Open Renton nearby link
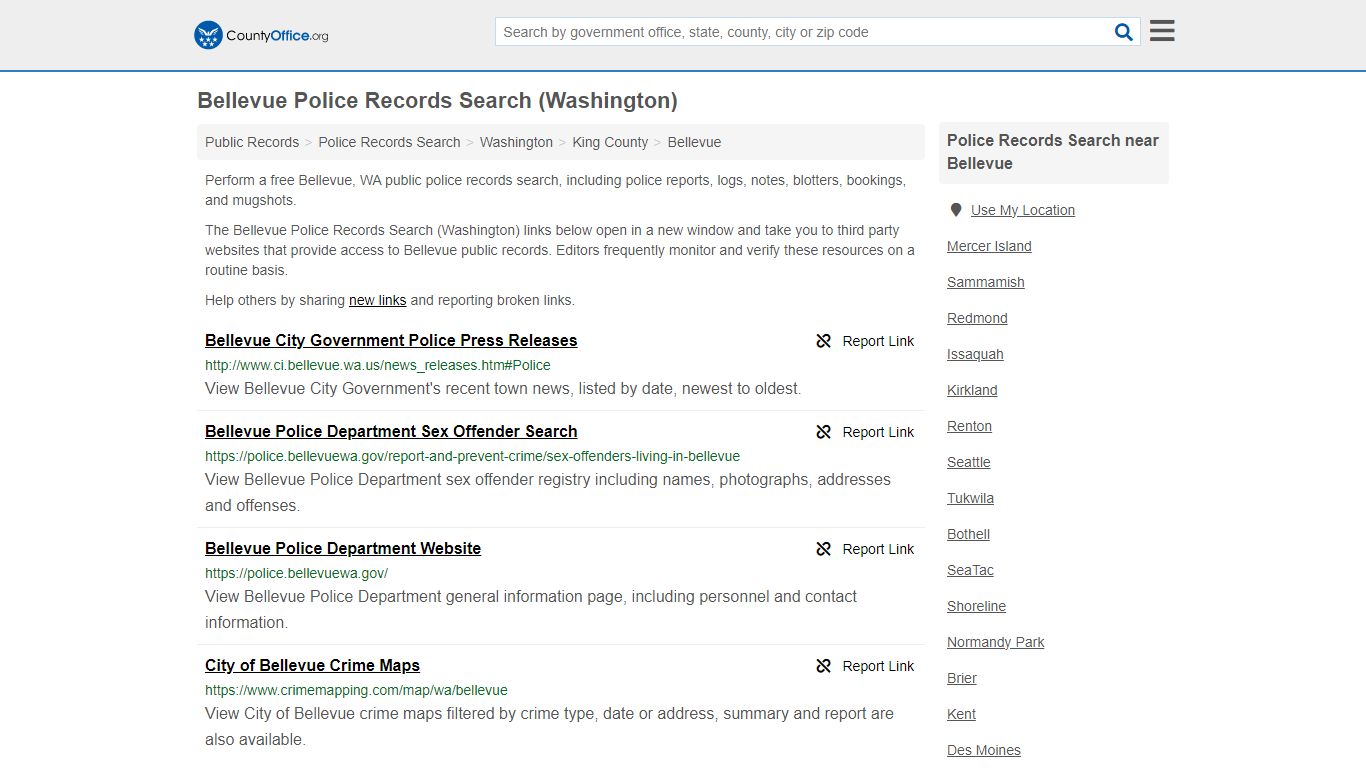 (x=969, y=426)
